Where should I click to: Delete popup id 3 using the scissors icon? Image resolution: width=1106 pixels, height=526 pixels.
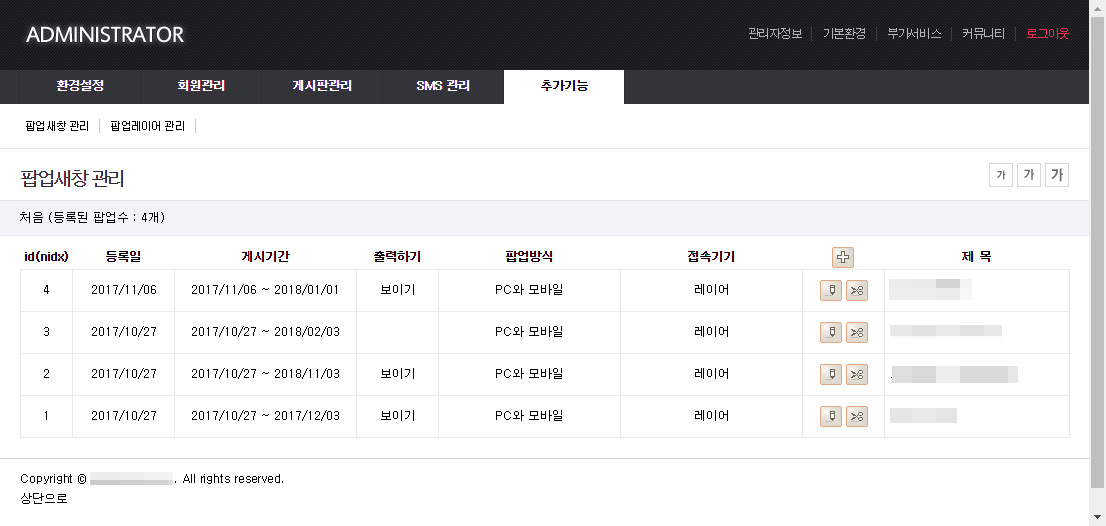click(857, 332)
